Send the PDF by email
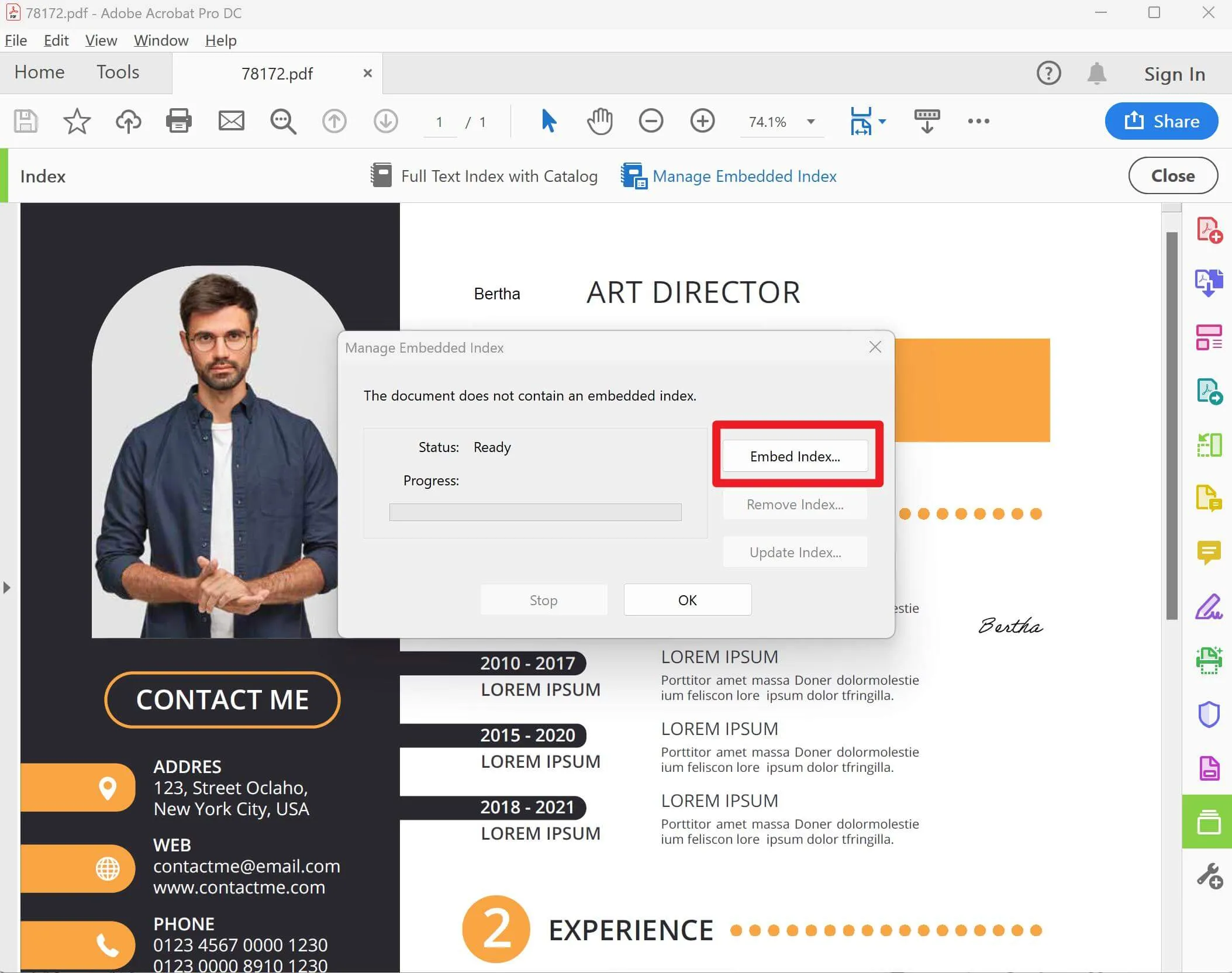 tap(230, 121)
